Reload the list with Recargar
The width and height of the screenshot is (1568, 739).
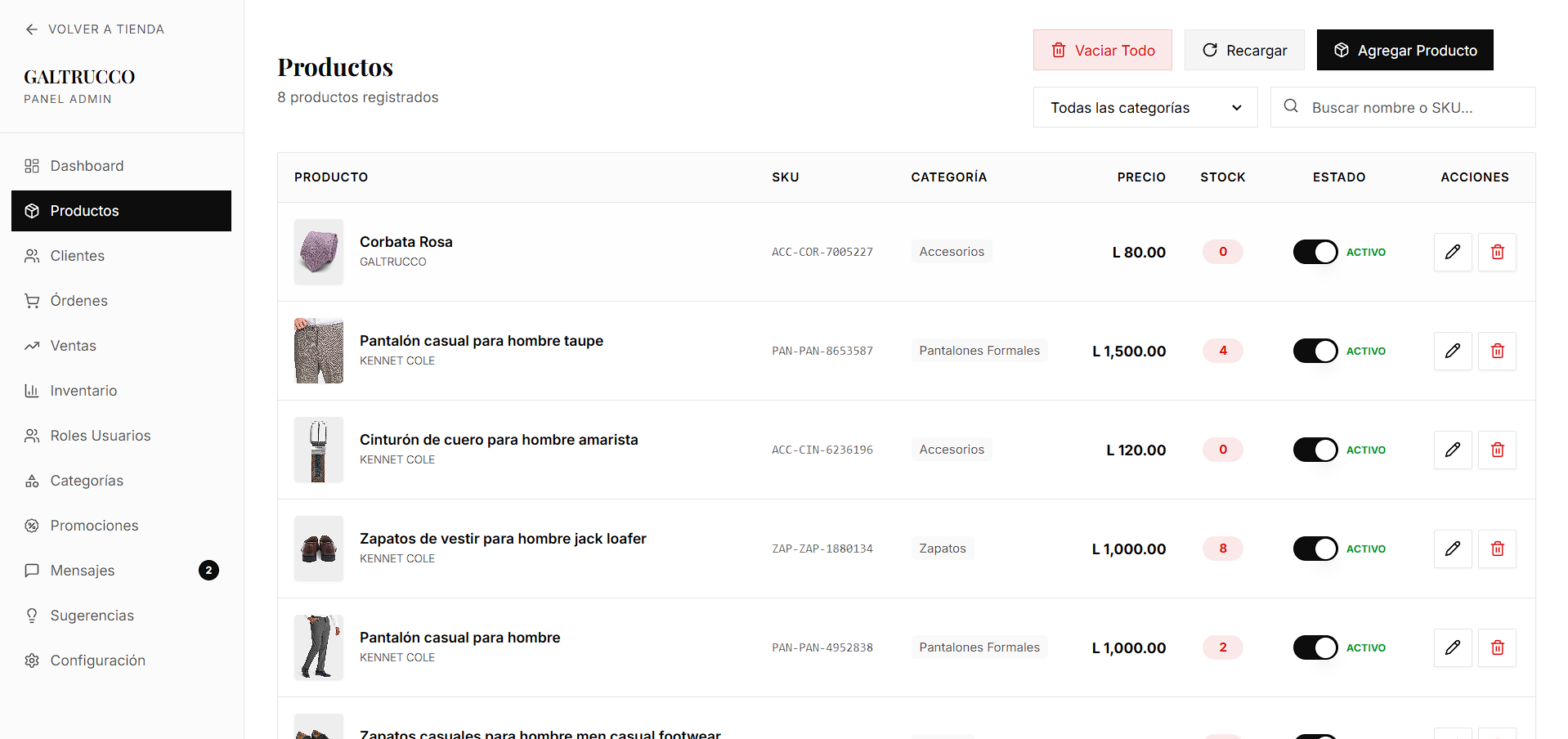click(1244, 51)
